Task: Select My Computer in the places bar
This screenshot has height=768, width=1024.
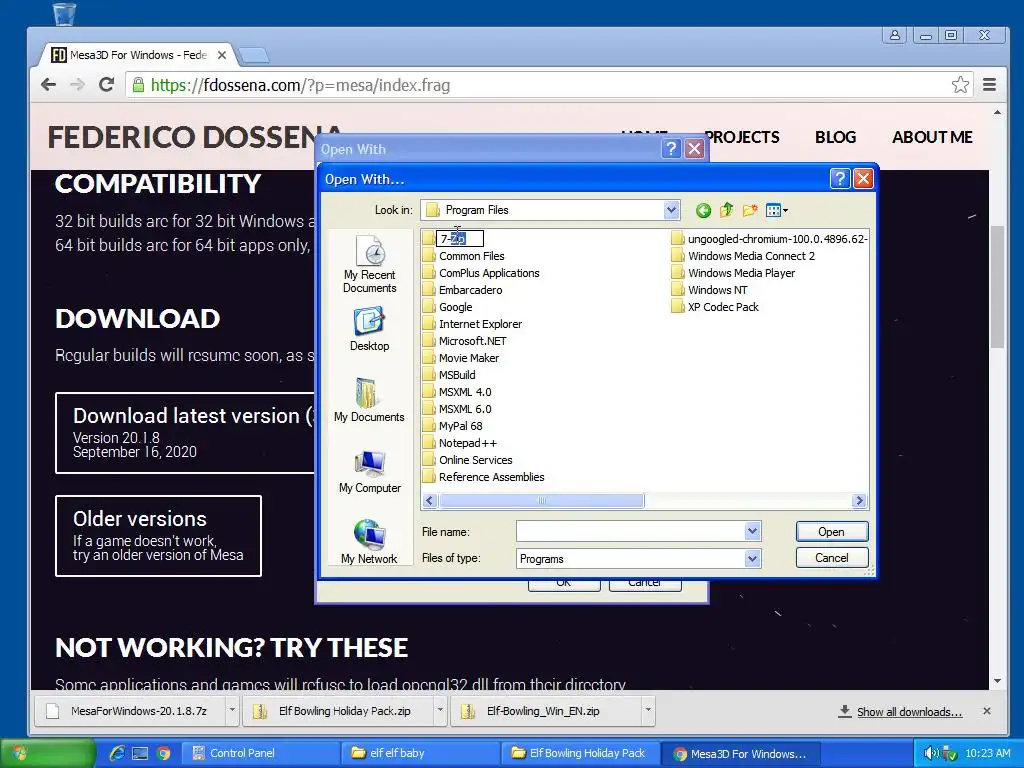Action: (x=370, y=471)
